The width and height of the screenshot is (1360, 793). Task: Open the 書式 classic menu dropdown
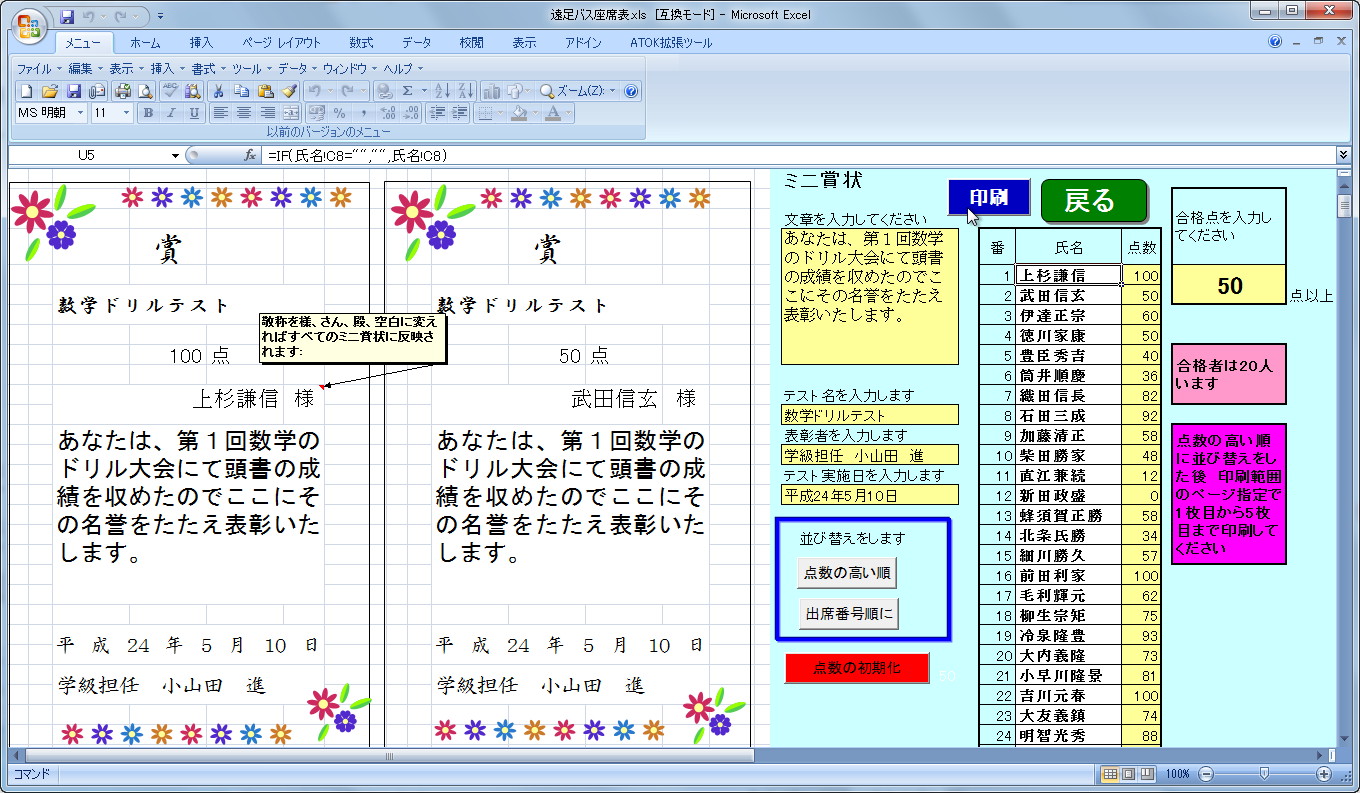coord(208,69)
